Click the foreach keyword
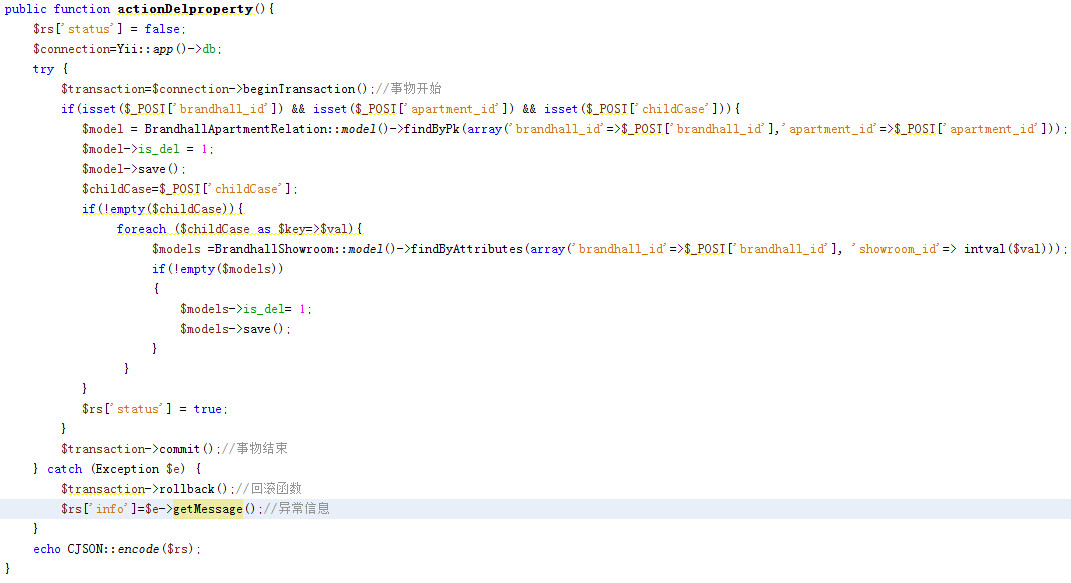The height and width of the screenshot is (583, 1071). [x=141, y=229]
